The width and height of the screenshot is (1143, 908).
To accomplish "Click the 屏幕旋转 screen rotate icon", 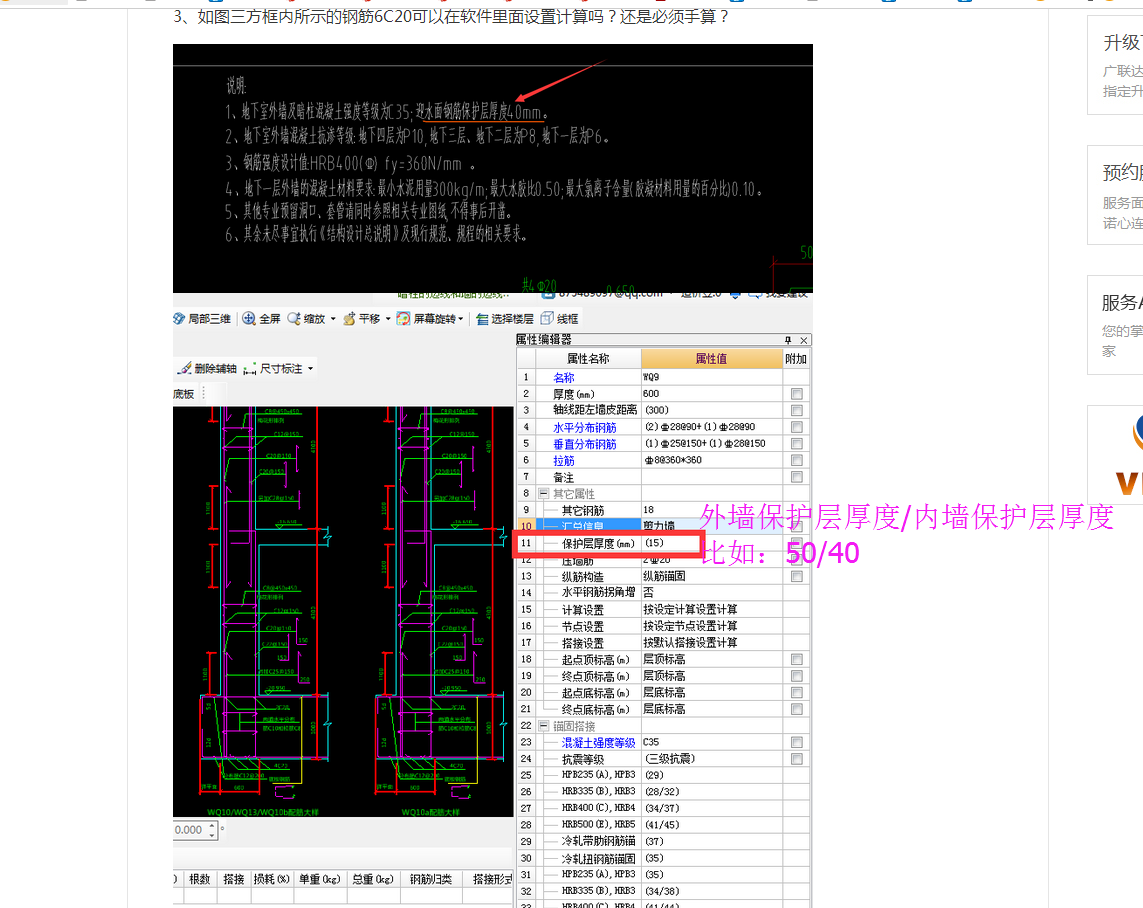I will coord(403,318).
